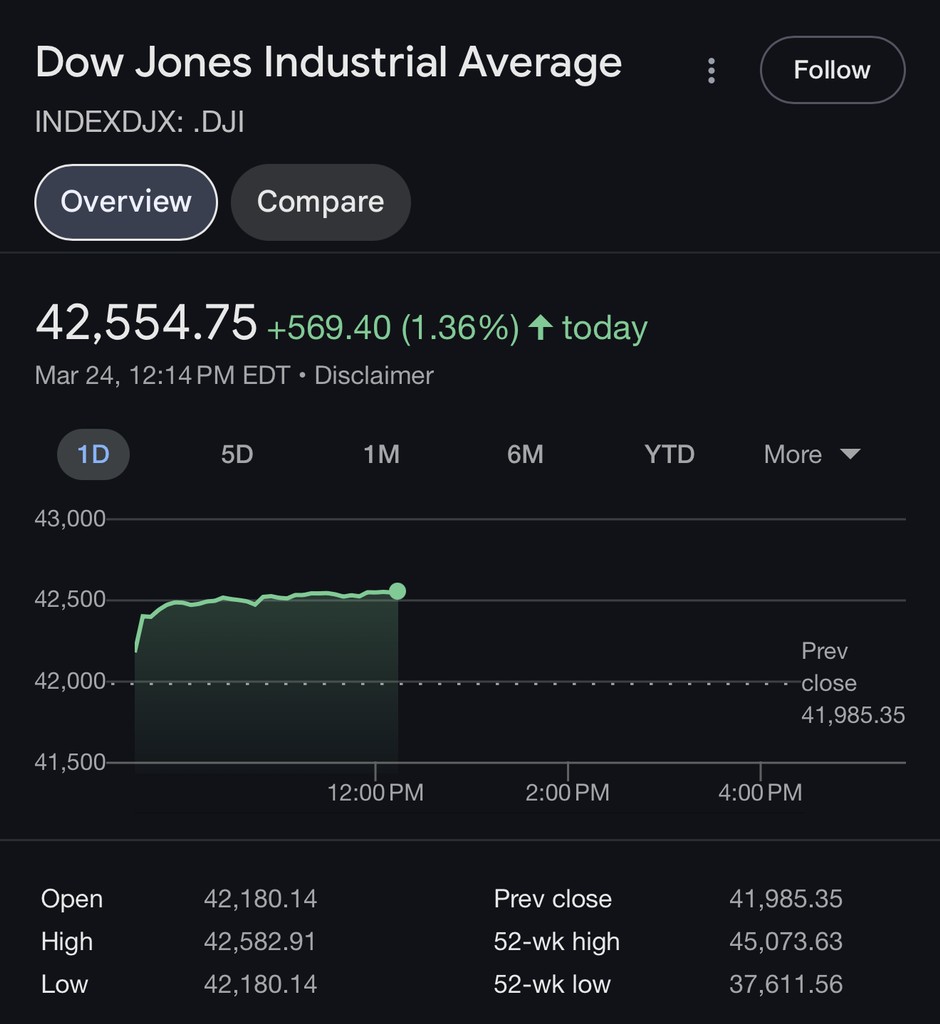Image resolution: width=940 pixels, height=1024 pixels.
Task: Switch to the Compare tab
Action: click(320, 202)
